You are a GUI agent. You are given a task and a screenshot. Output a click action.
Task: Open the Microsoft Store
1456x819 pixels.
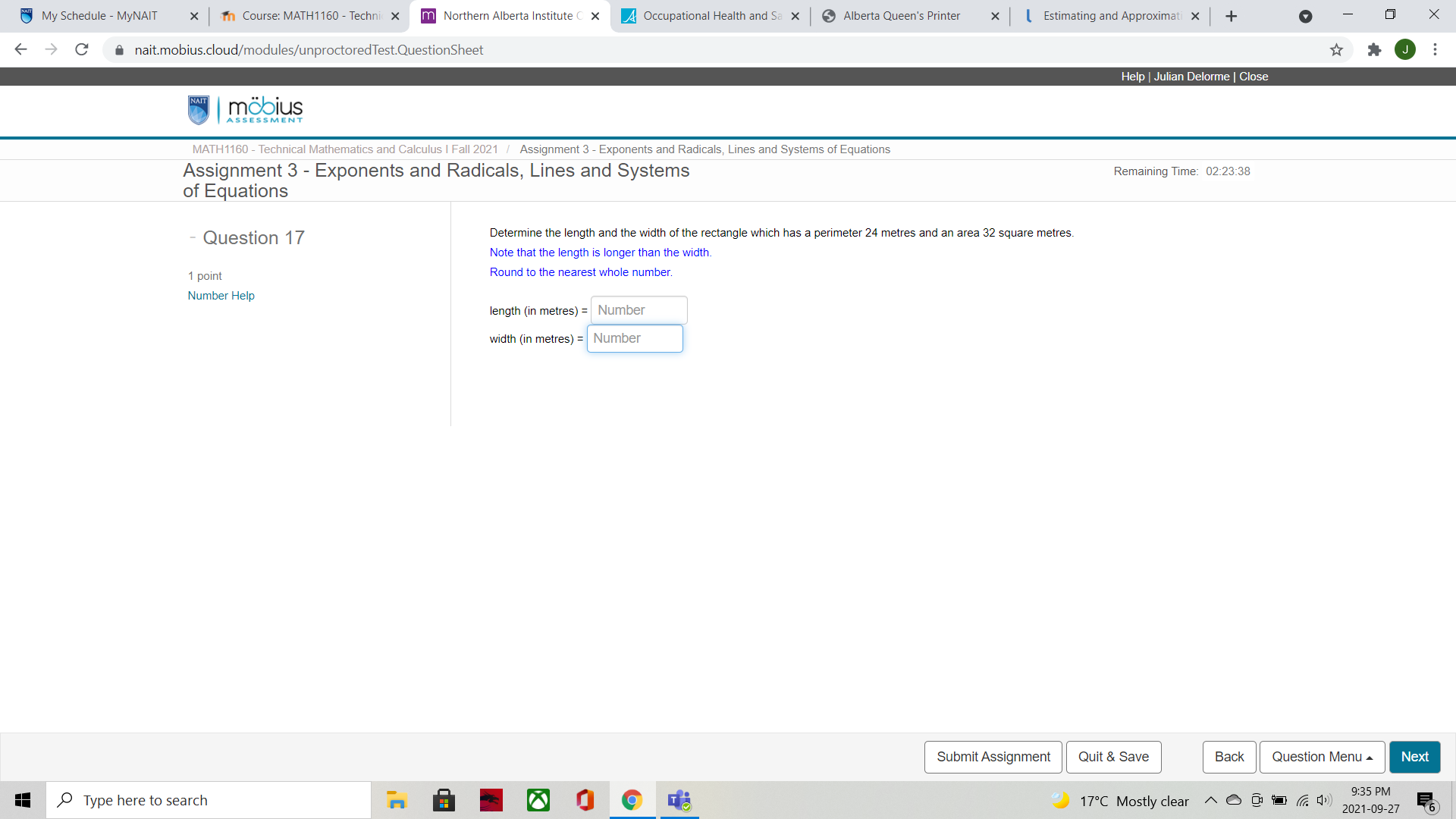coord(444,799)
